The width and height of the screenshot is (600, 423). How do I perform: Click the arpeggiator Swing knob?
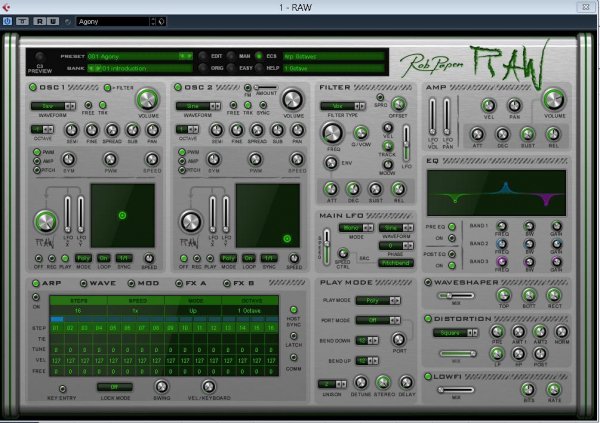pyautogui.click(x=161, y=386)
